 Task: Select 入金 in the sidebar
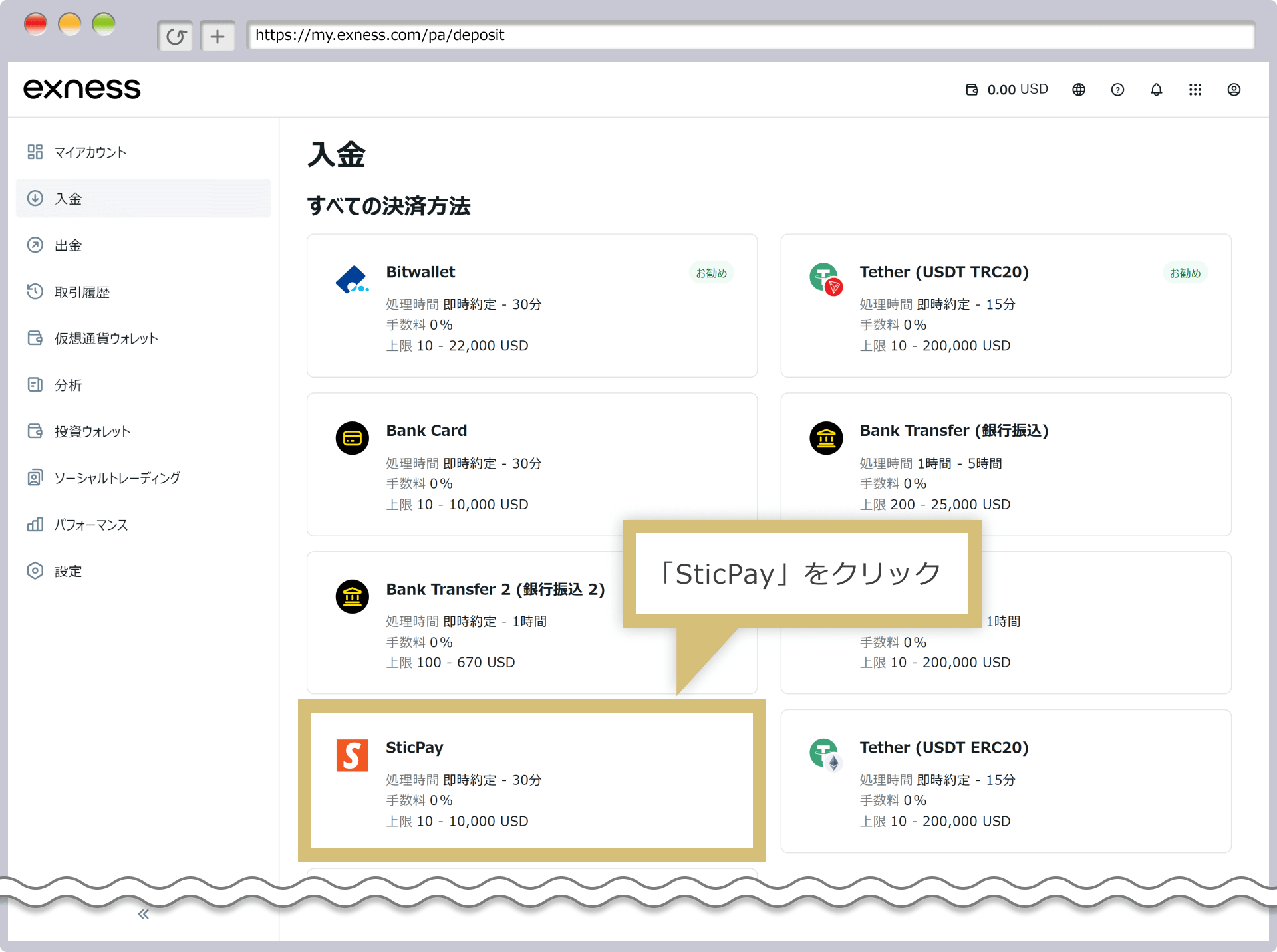143,199
